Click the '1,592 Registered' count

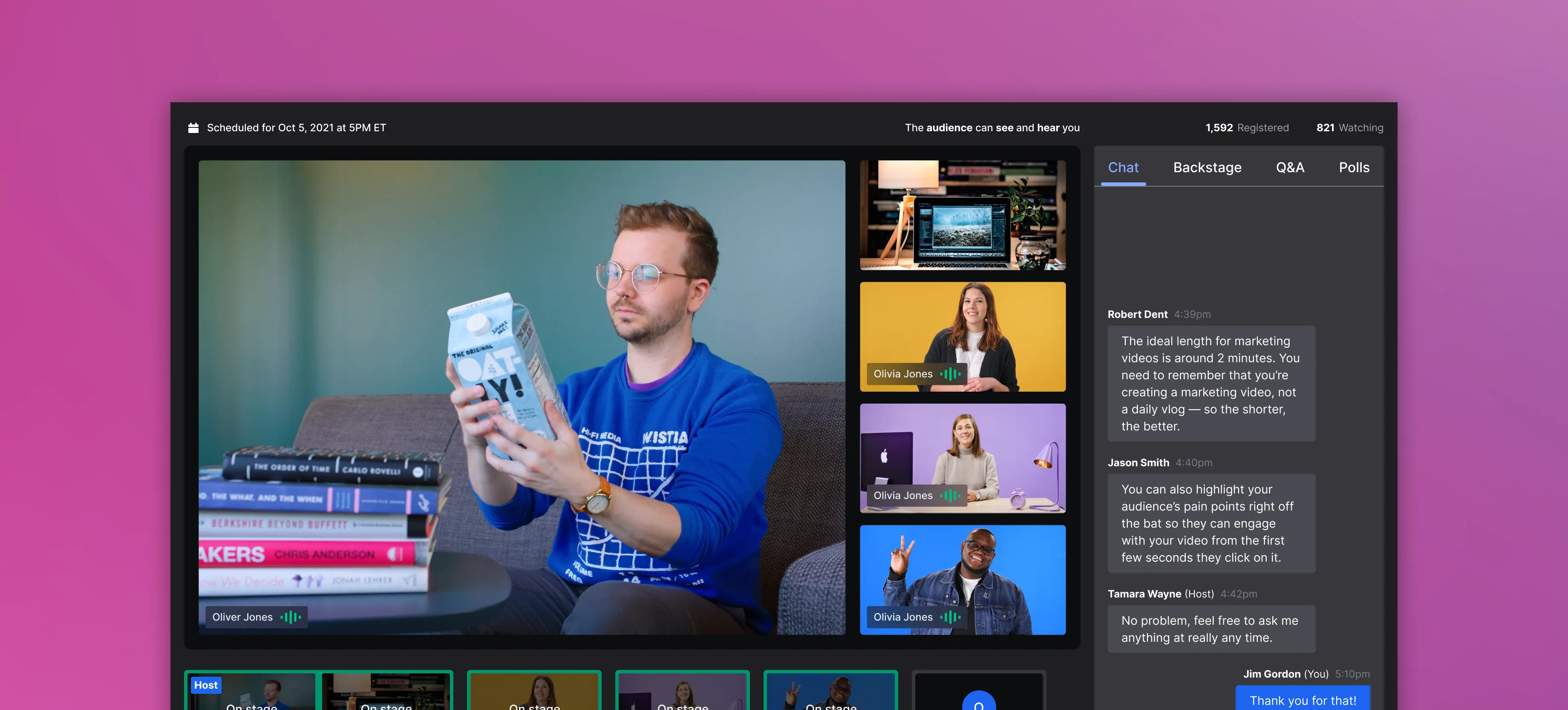pyautogui.click(x=1247, y=128)
